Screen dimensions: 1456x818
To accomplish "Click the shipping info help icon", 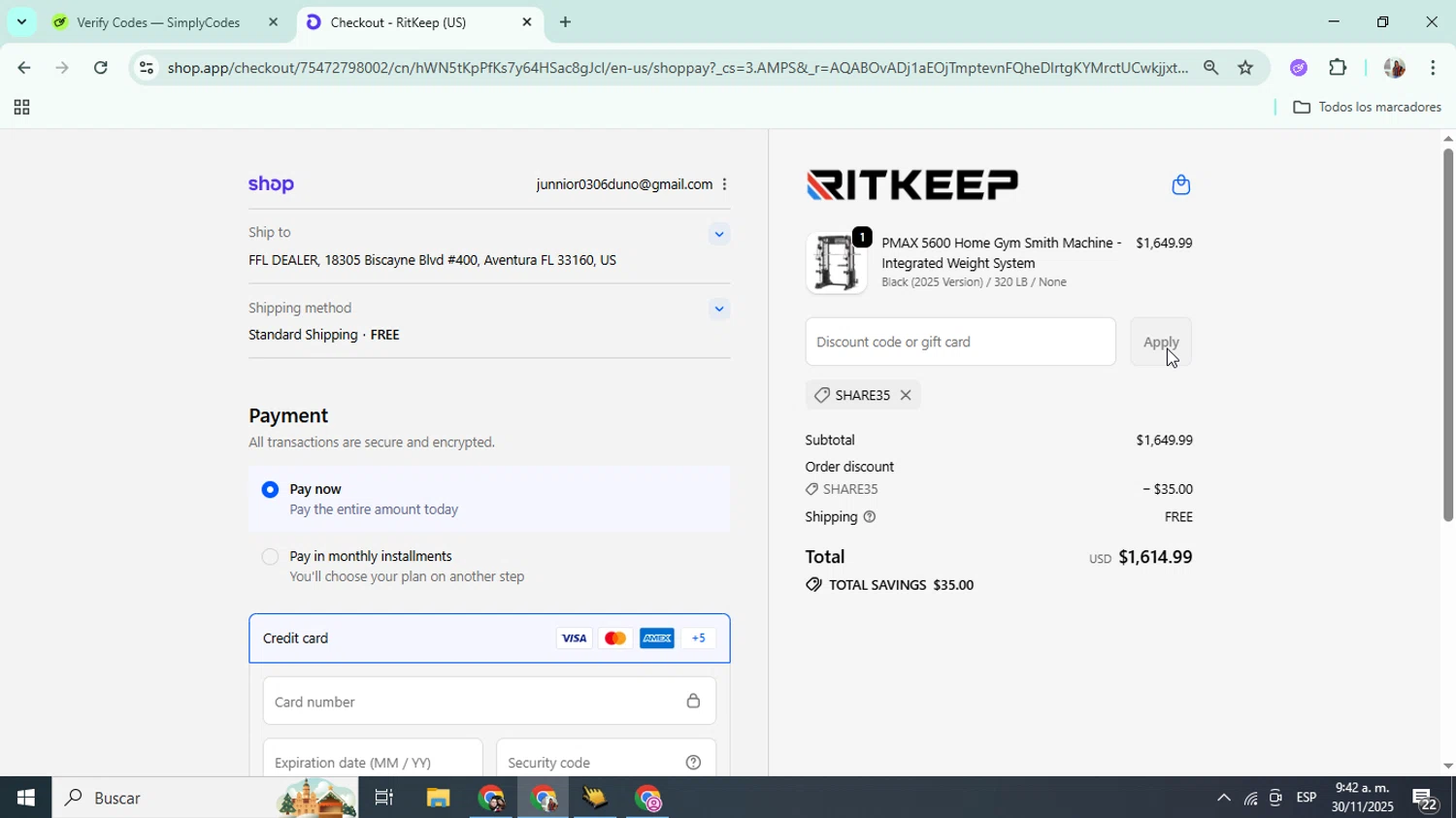I will pos(870,517).
